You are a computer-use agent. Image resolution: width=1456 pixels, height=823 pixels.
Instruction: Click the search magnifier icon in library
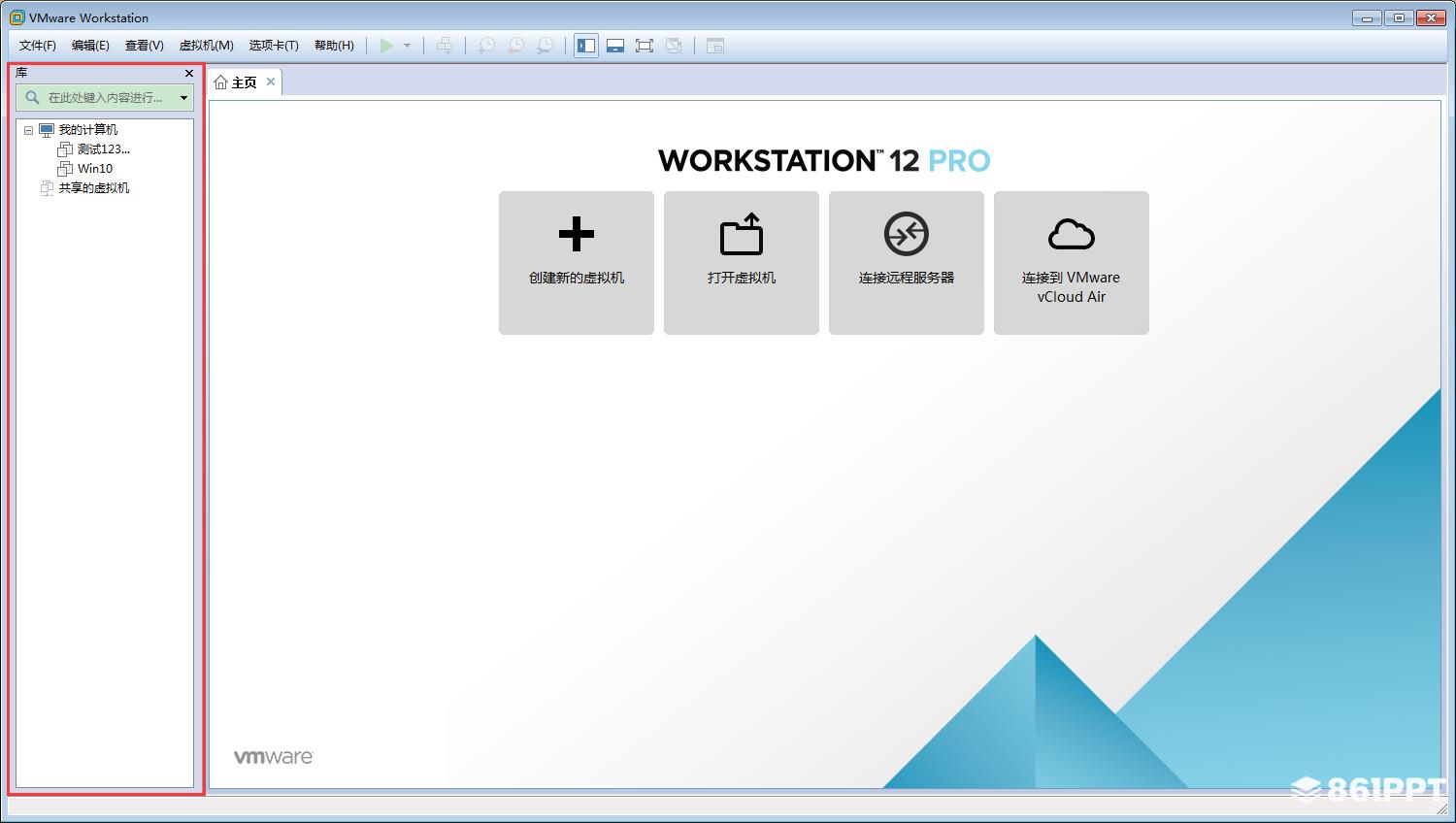32,97
